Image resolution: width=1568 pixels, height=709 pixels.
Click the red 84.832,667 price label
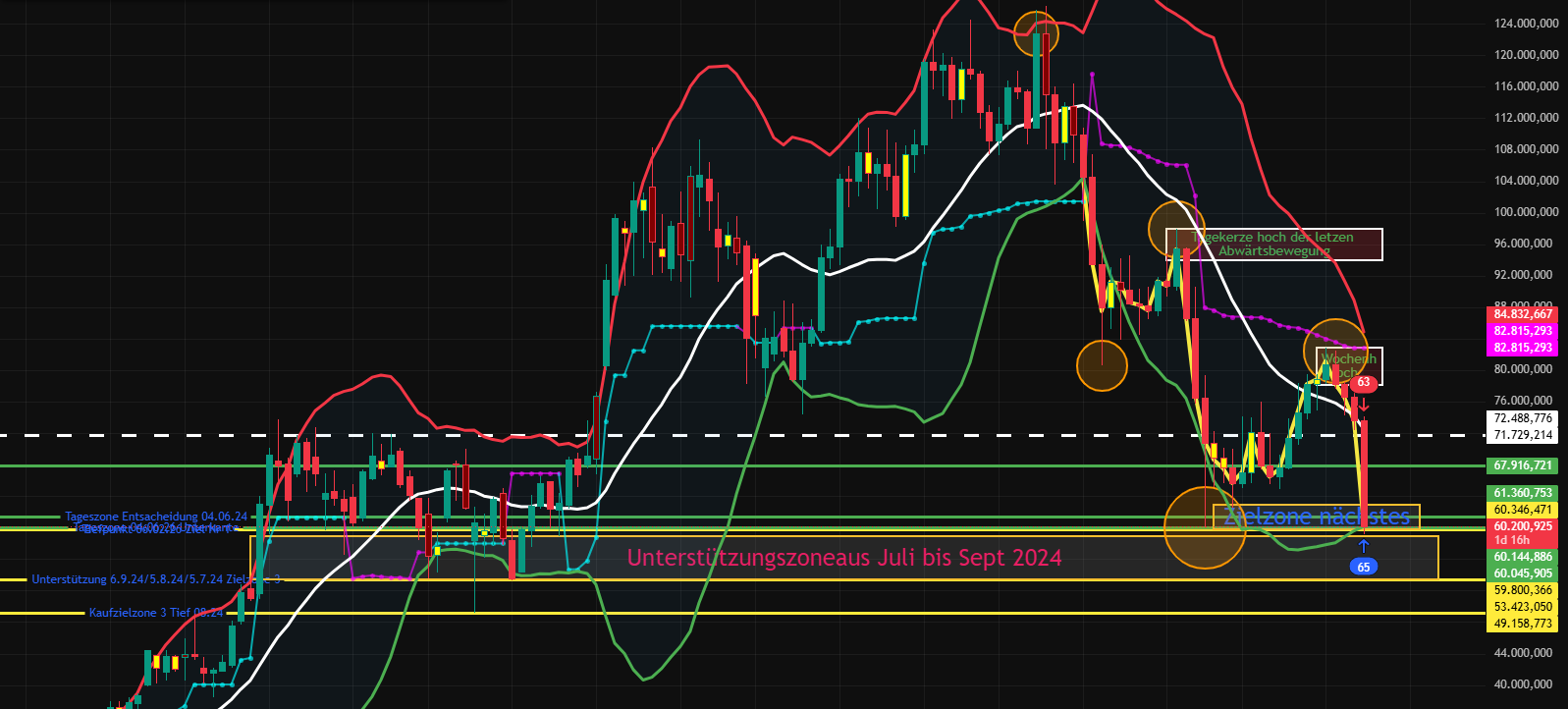point(1523,314)
